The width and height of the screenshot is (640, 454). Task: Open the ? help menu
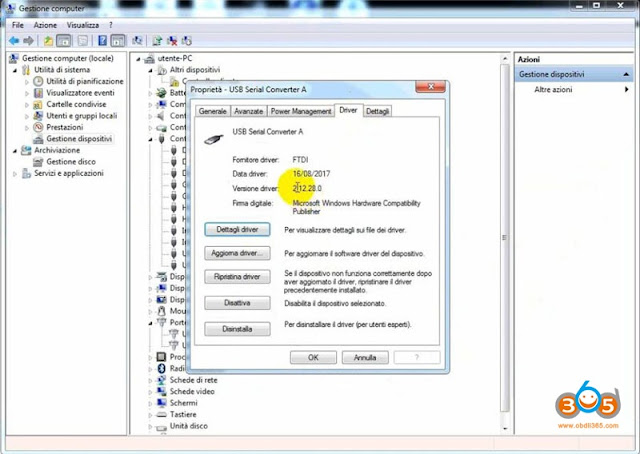coord(111,25)
